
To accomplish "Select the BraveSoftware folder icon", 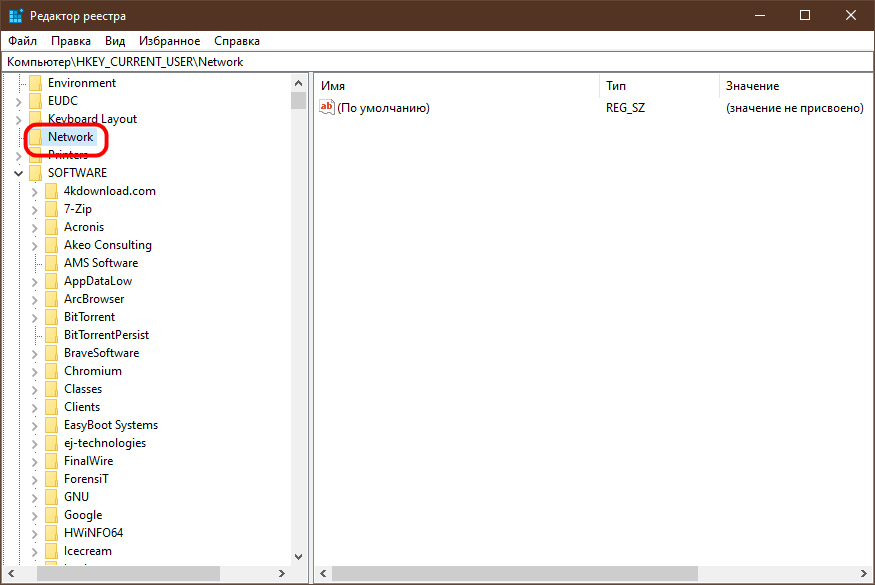I will click(x=51, y=353).
